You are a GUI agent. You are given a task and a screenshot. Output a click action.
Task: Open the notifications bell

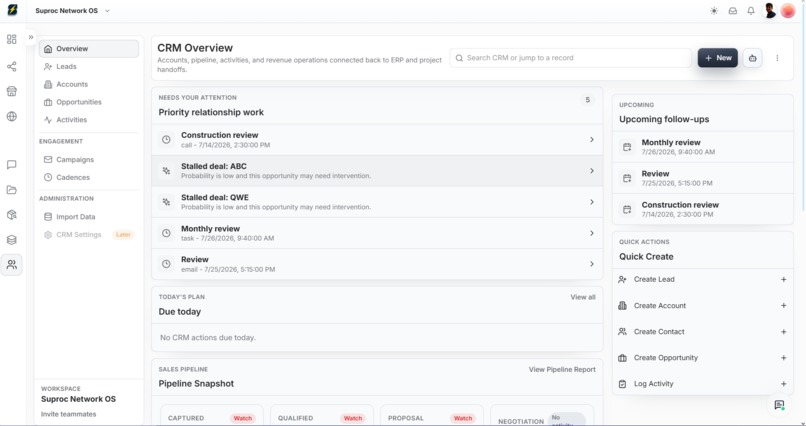(751, 11)
